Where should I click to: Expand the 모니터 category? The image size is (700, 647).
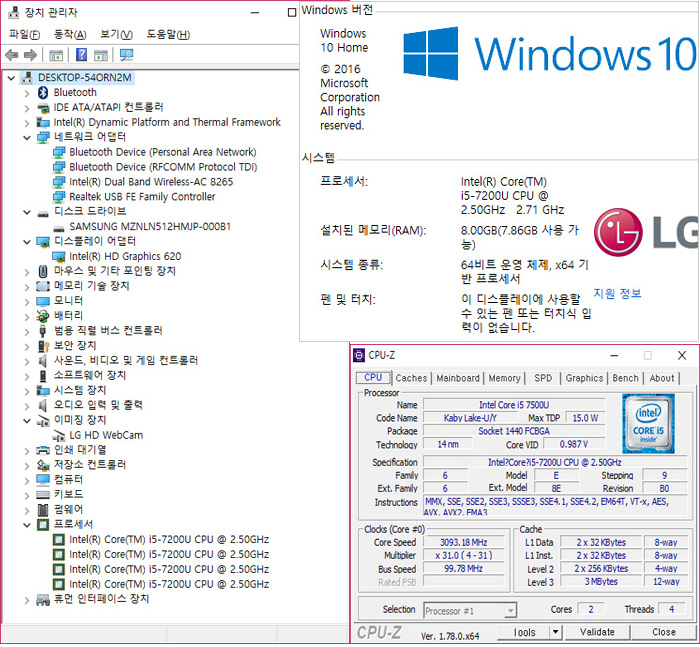27,302
